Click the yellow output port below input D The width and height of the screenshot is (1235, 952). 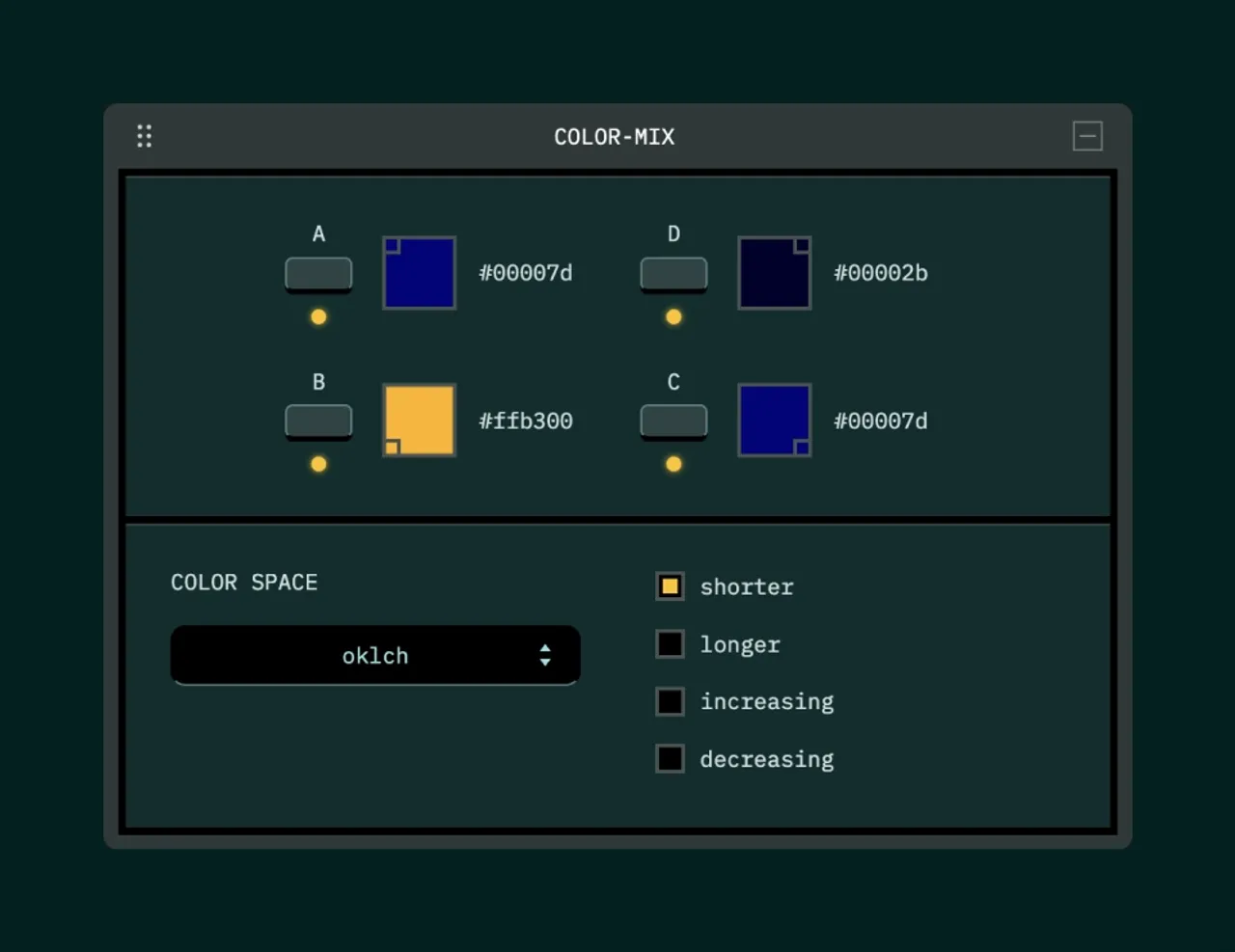673,316
